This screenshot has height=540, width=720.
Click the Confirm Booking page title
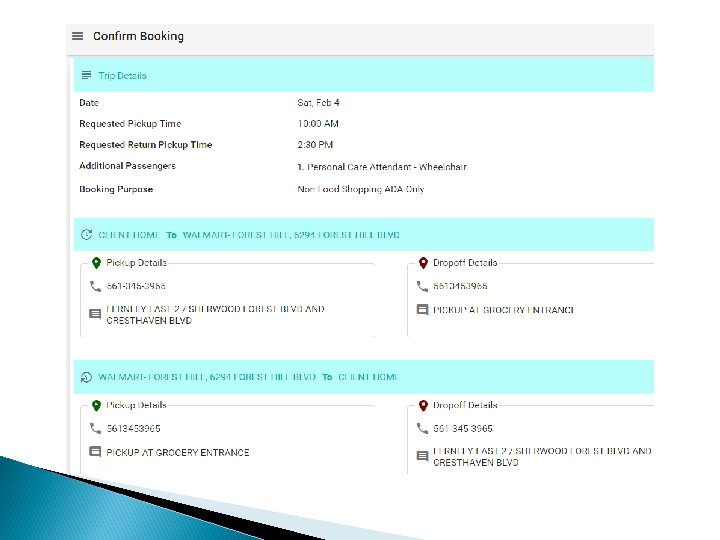[138, 36]
